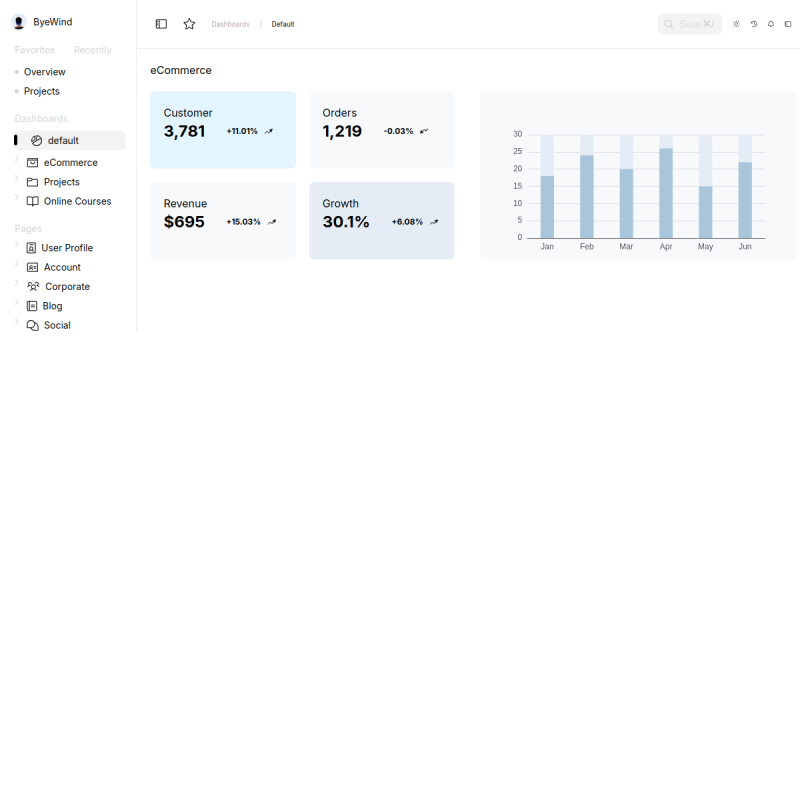This screenshot has width=800, height=800.
Task: Open the Dashboards breadcrumb link
Action: click(230, 24)
